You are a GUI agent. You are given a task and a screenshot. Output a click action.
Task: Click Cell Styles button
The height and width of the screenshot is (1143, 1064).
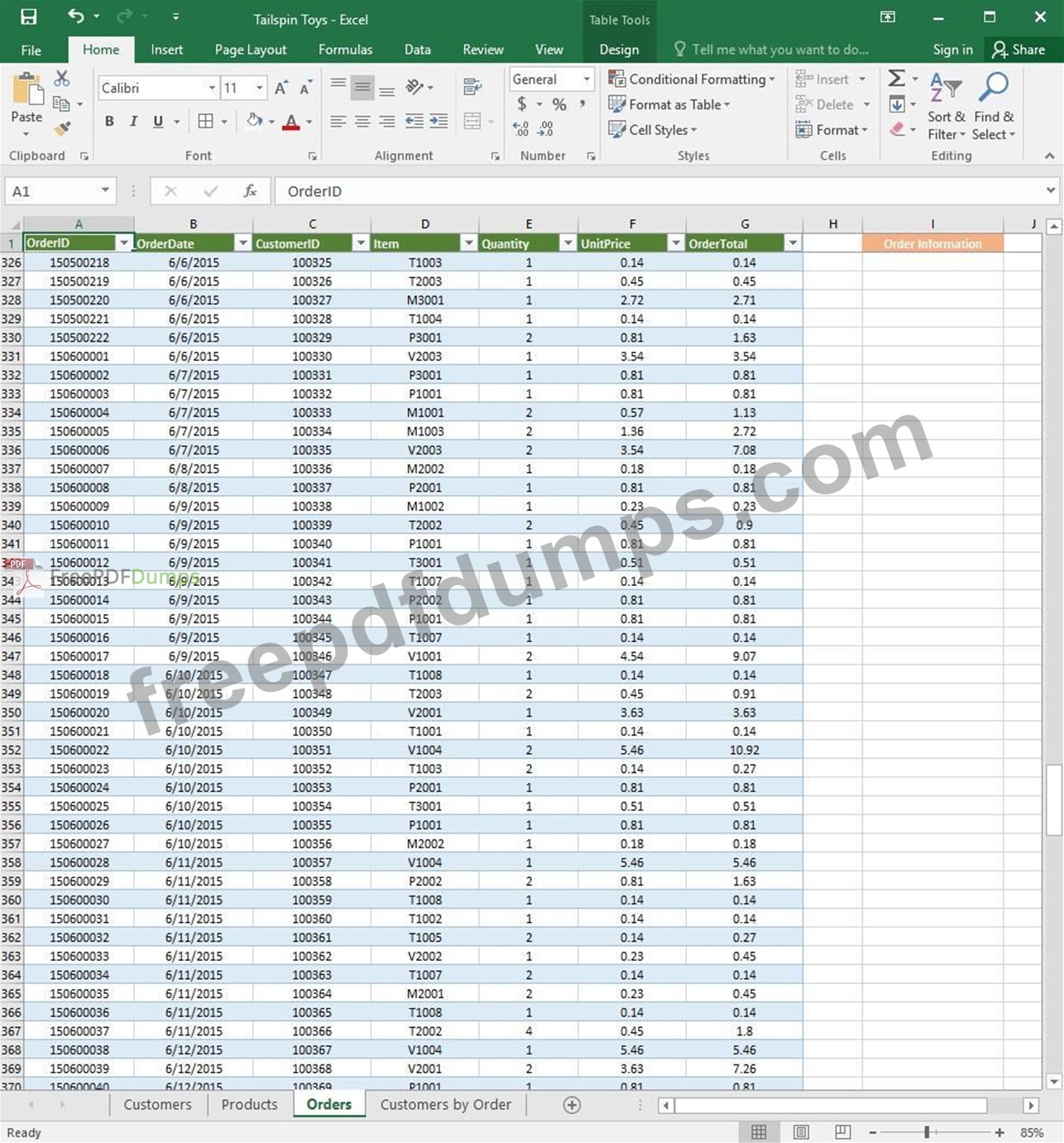point(653,130)
